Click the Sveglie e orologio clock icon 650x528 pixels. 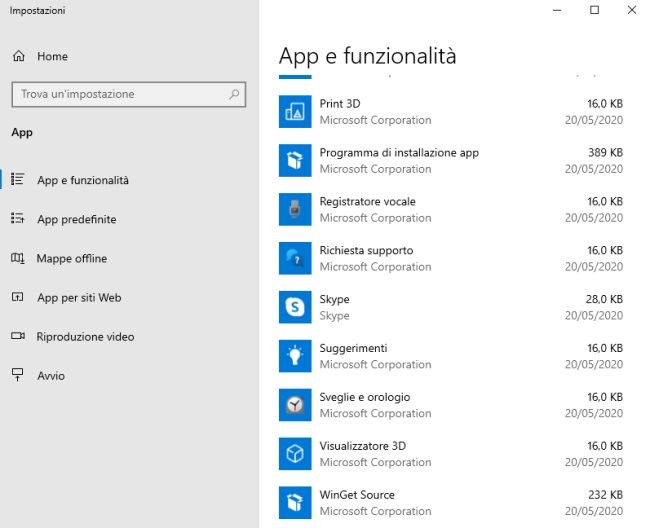point(295,405)
